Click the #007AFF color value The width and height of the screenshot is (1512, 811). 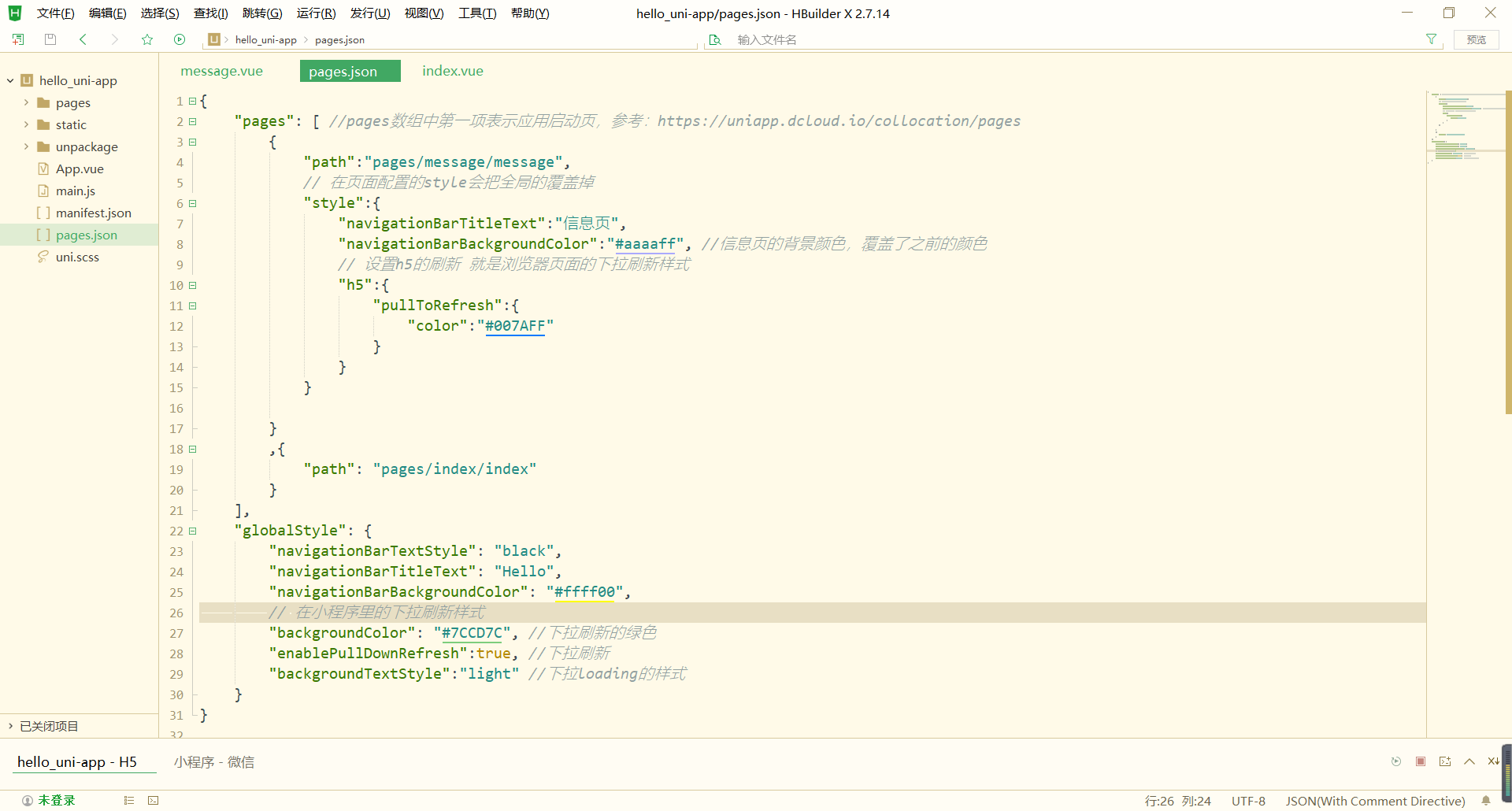click(x=515, y=326)
